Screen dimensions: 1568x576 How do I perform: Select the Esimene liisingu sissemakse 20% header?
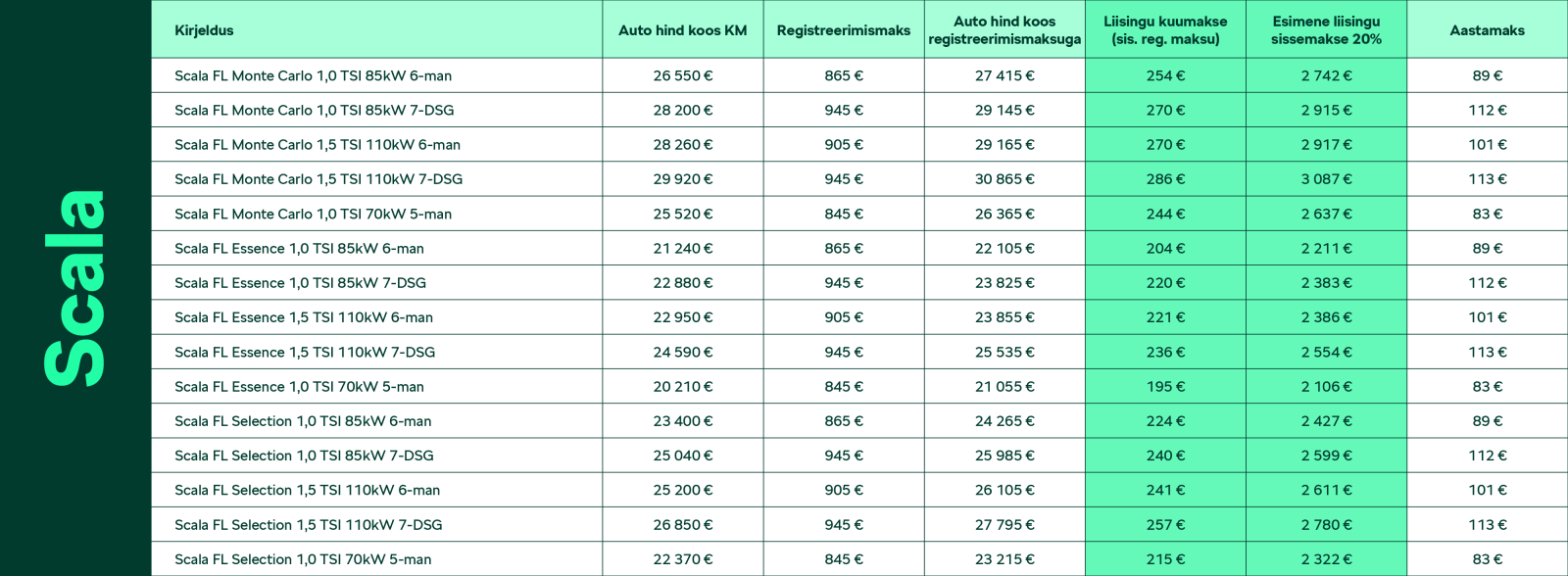coord(1326,30)
